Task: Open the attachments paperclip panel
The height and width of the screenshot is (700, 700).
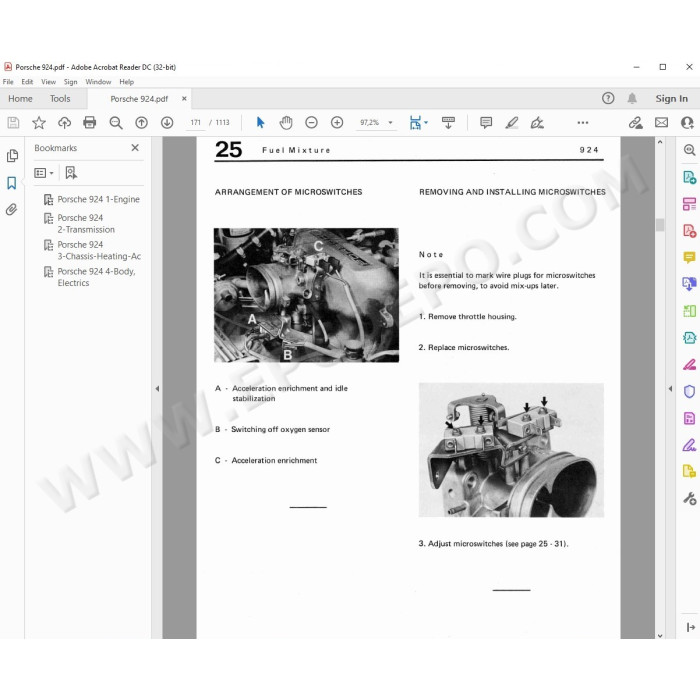Action: (x=12, y=209)
